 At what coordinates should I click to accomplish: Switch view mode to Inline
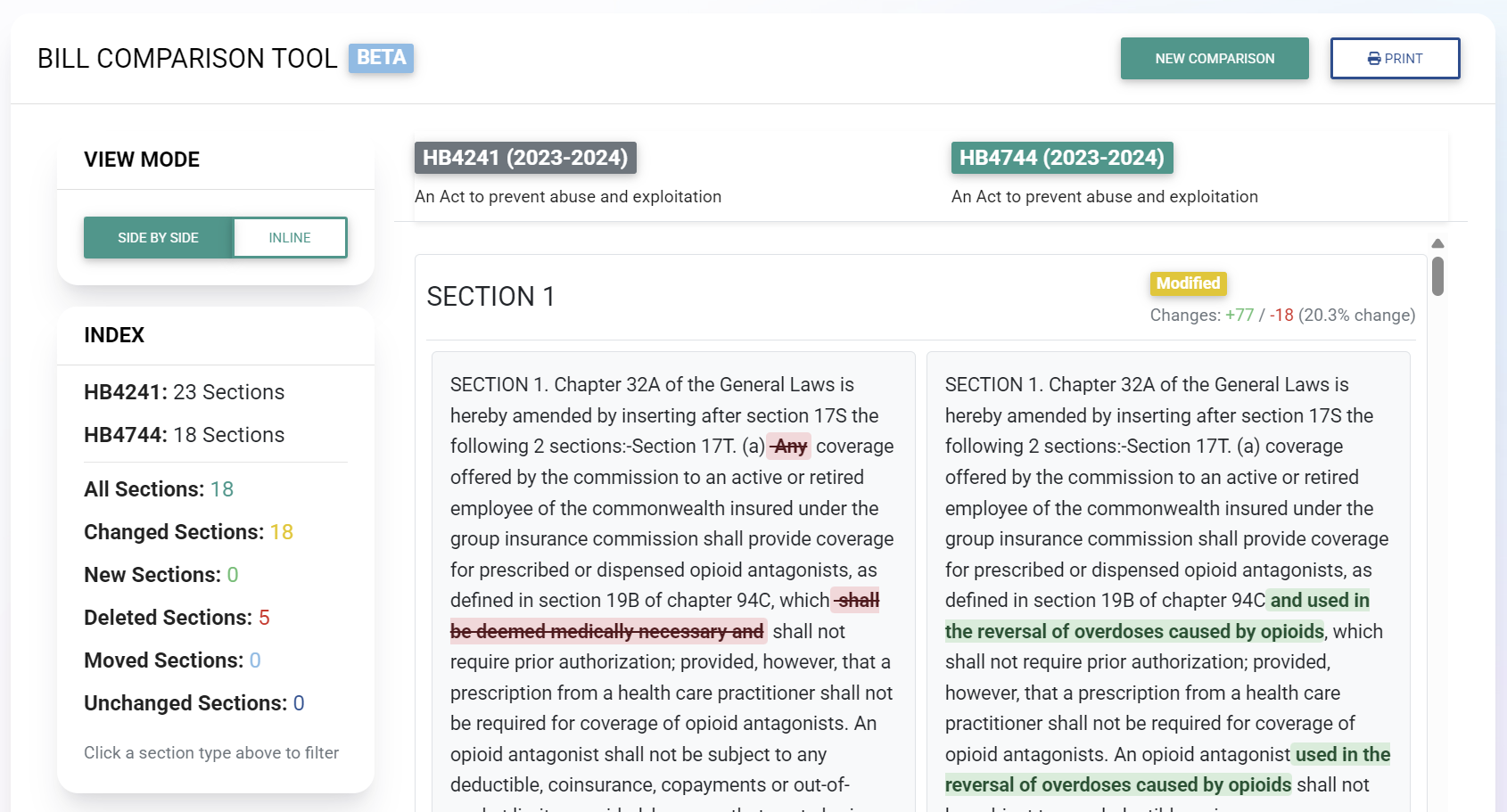(x=290, y=238)
